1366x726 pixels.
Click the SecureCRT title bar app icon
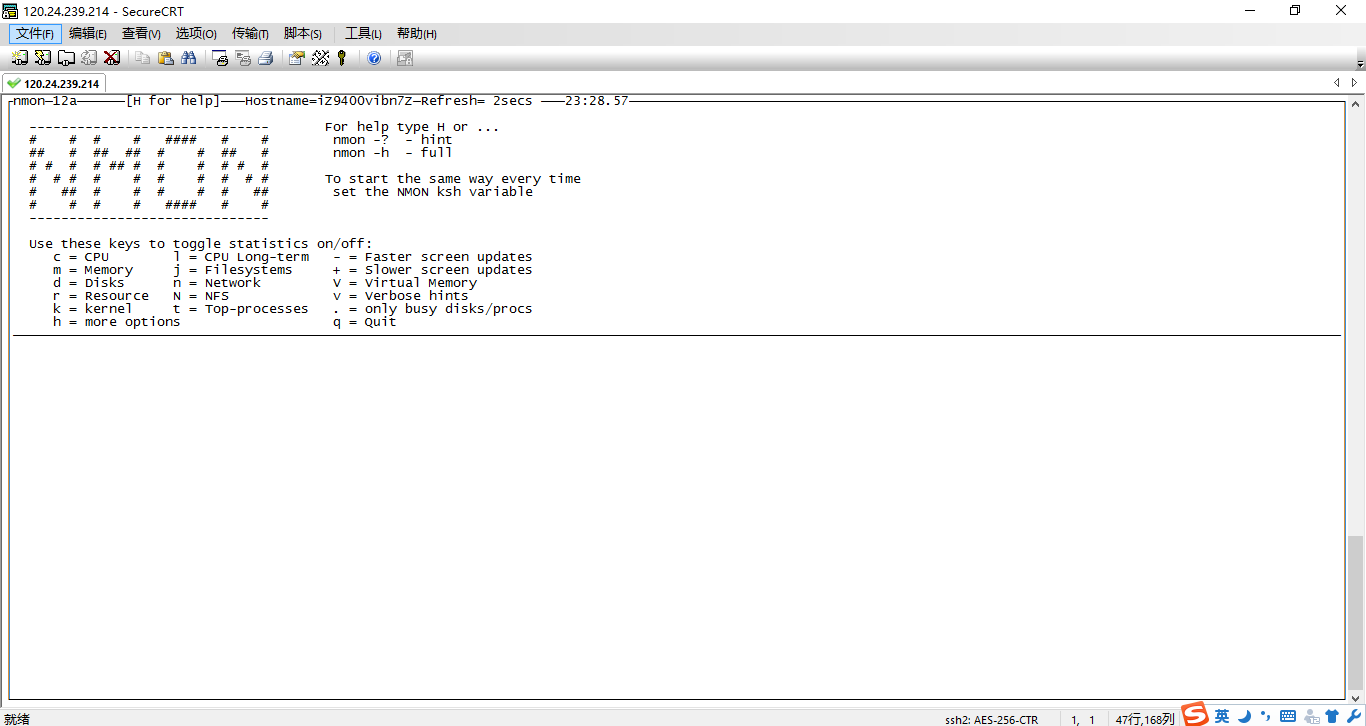(x=10, y=11)
